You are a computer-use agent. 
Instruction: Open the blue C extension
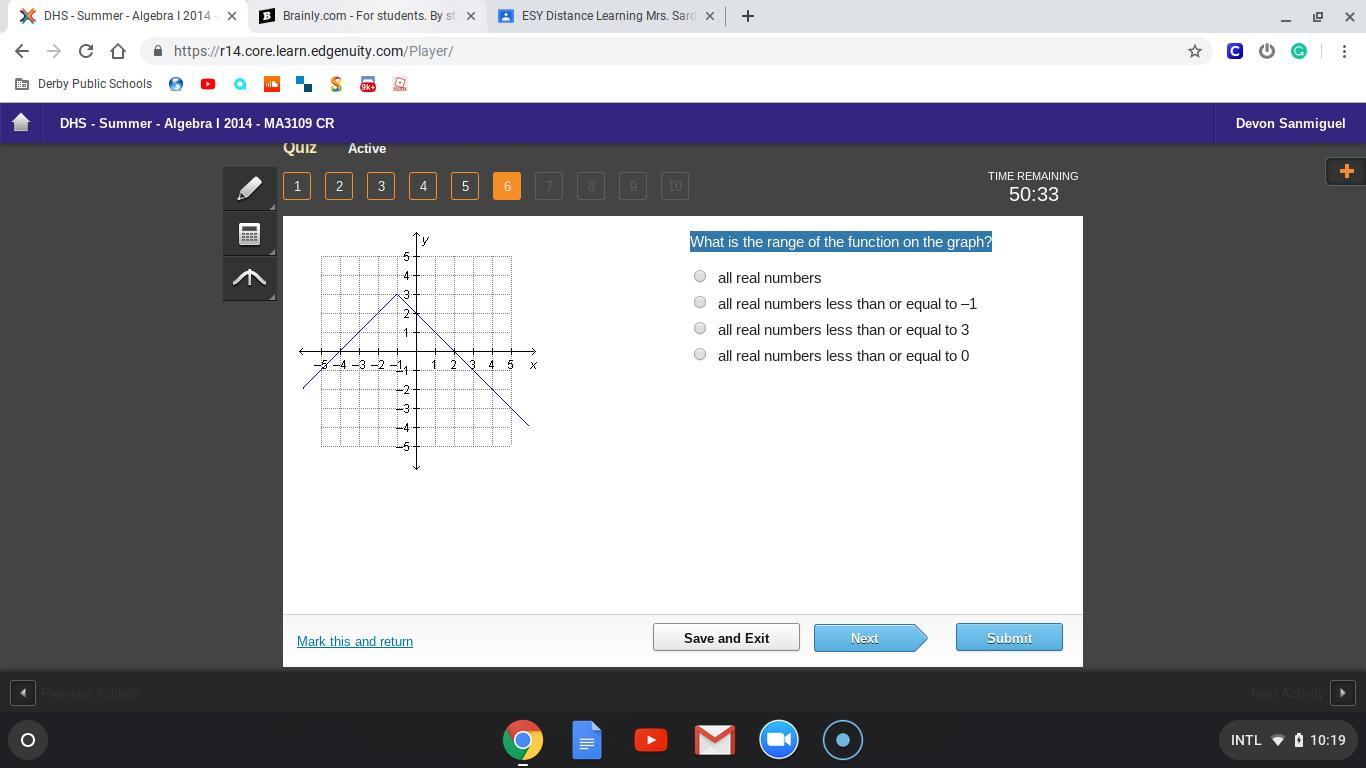(x=1235, y=51)
